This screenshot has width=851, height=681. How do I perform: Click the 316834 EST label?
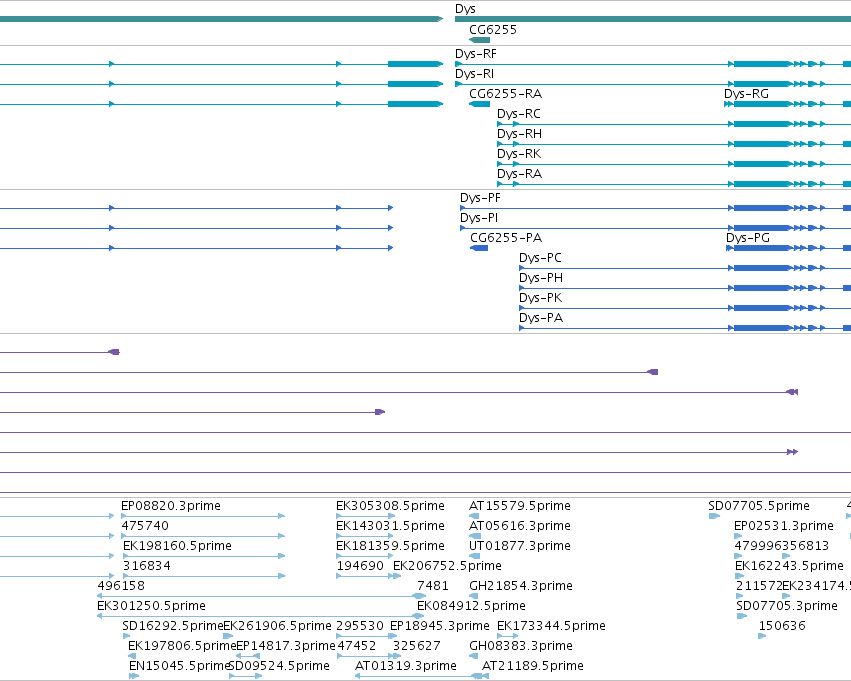pyautogui.click(x=147, y=567)
